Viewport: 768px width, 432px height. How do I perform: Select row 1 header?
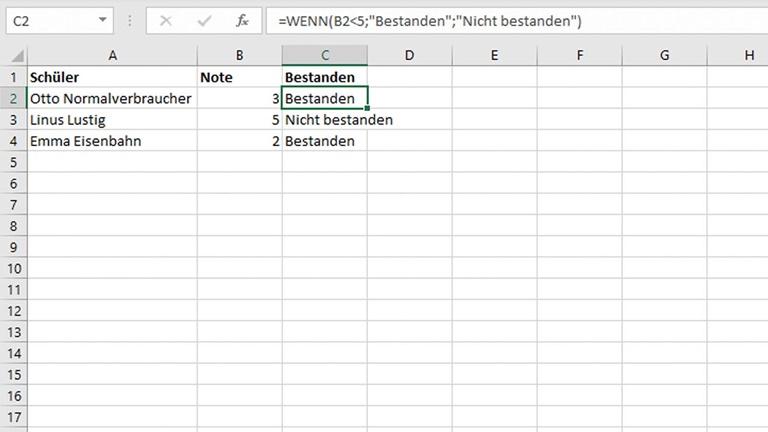pyautogui.click(x=13, y=77)
